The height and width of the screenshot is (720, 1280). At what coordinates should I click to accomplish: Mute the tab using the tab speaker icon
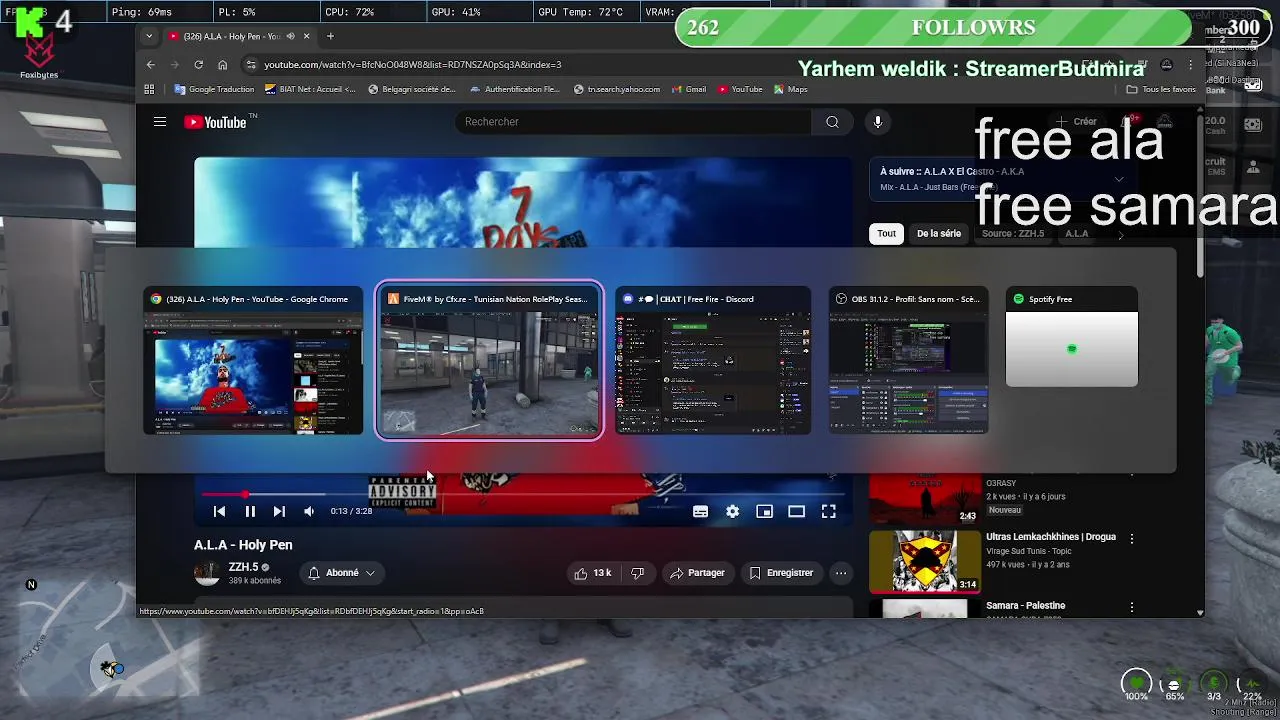[290, 36]
